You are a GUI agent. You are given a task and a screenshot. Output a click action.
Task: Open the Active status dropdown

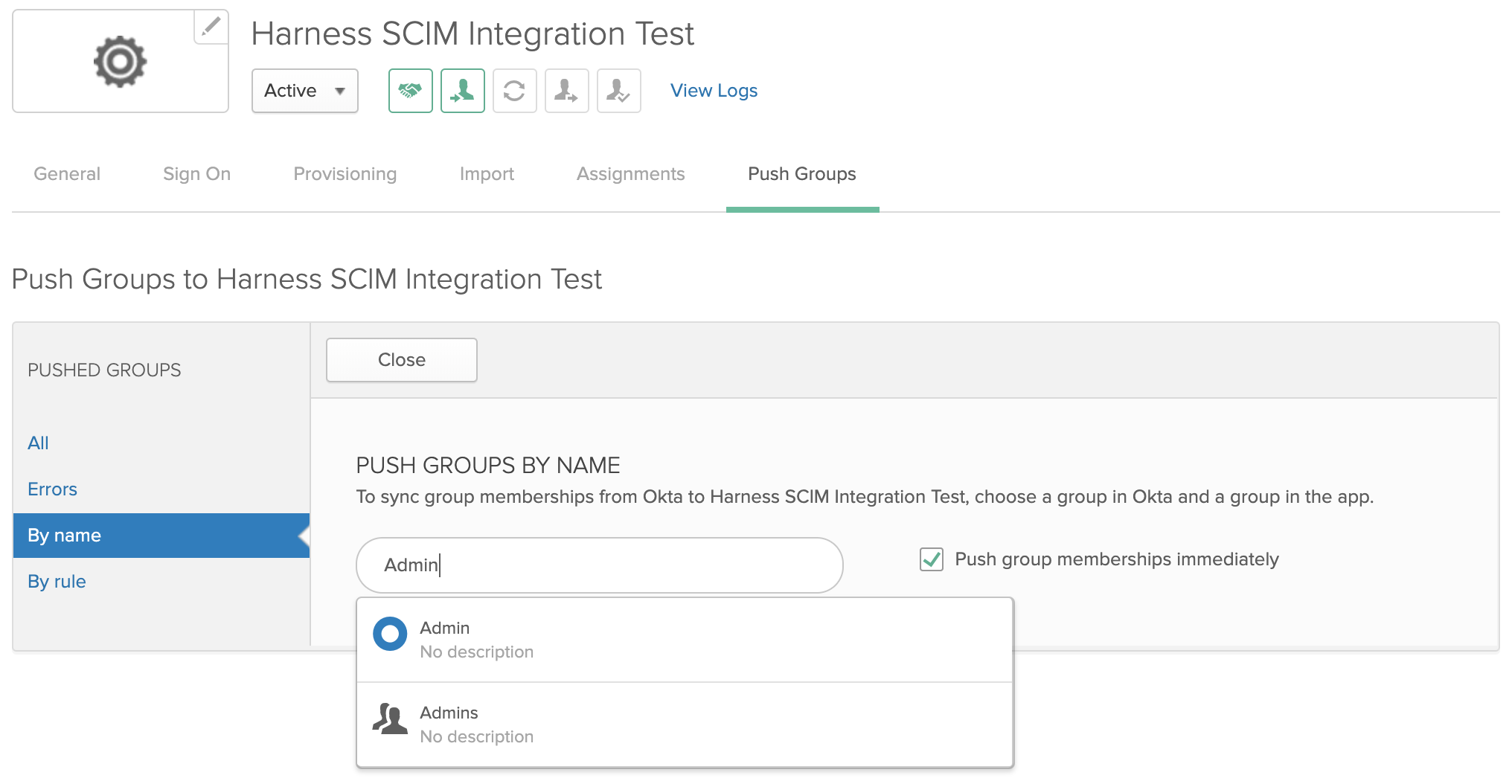[305, 91]
